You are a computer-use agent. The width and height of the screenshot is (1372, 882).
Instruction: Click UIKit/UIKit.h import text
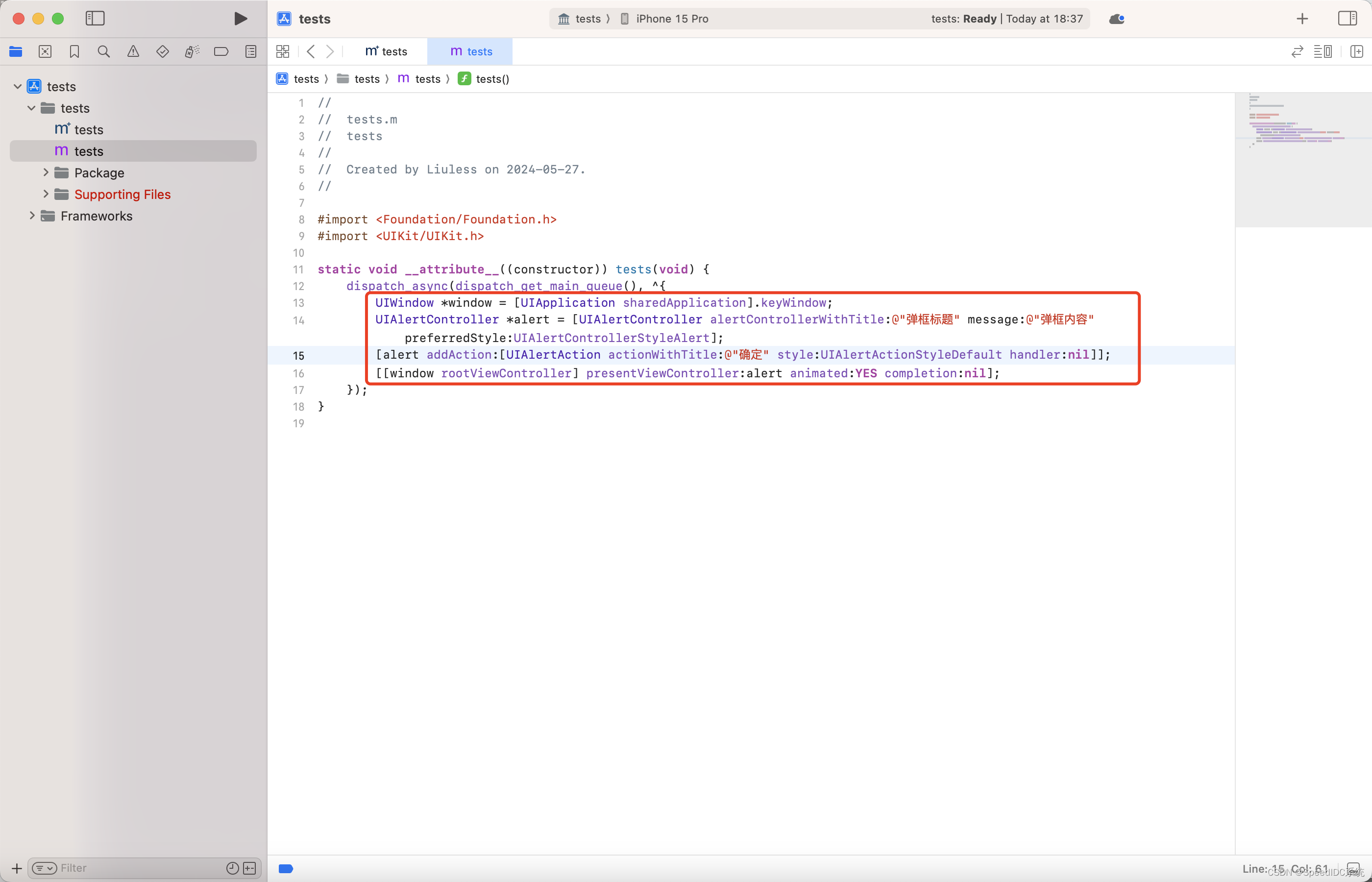429,236
